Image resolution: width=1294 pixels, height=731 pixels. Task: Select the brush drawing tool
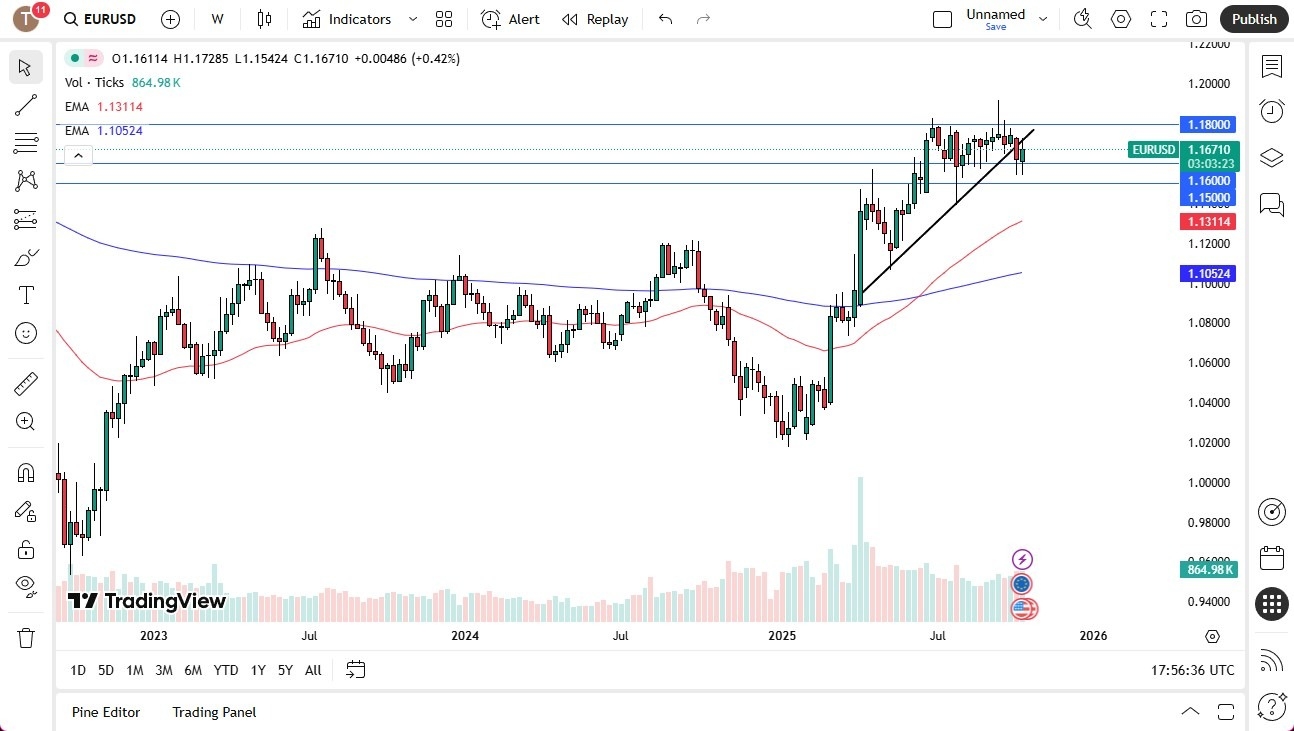(26, 257)
